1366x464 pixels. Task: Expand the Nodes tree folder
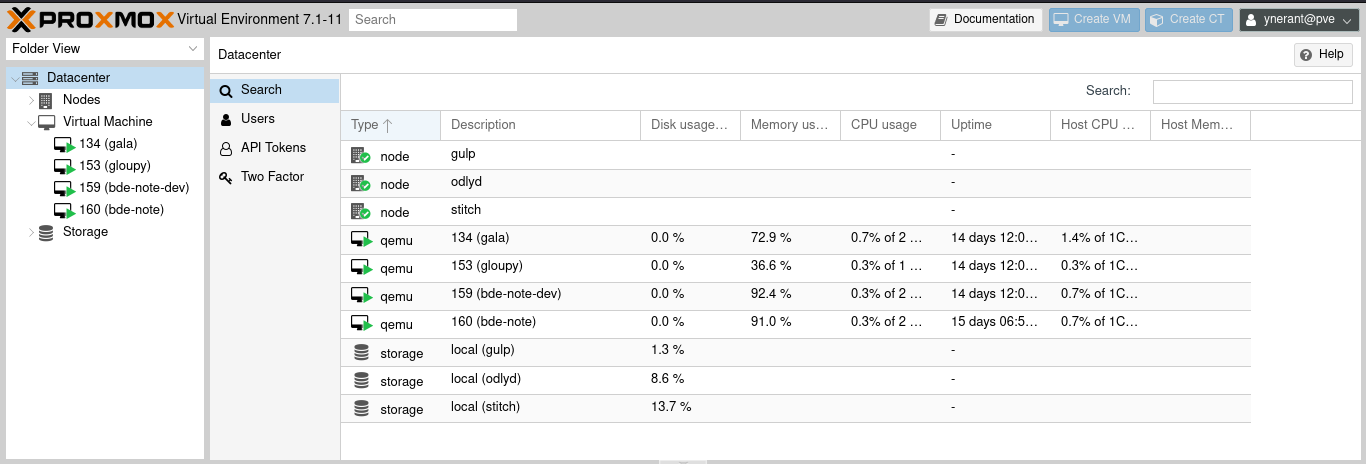click(x=31, y=100)
